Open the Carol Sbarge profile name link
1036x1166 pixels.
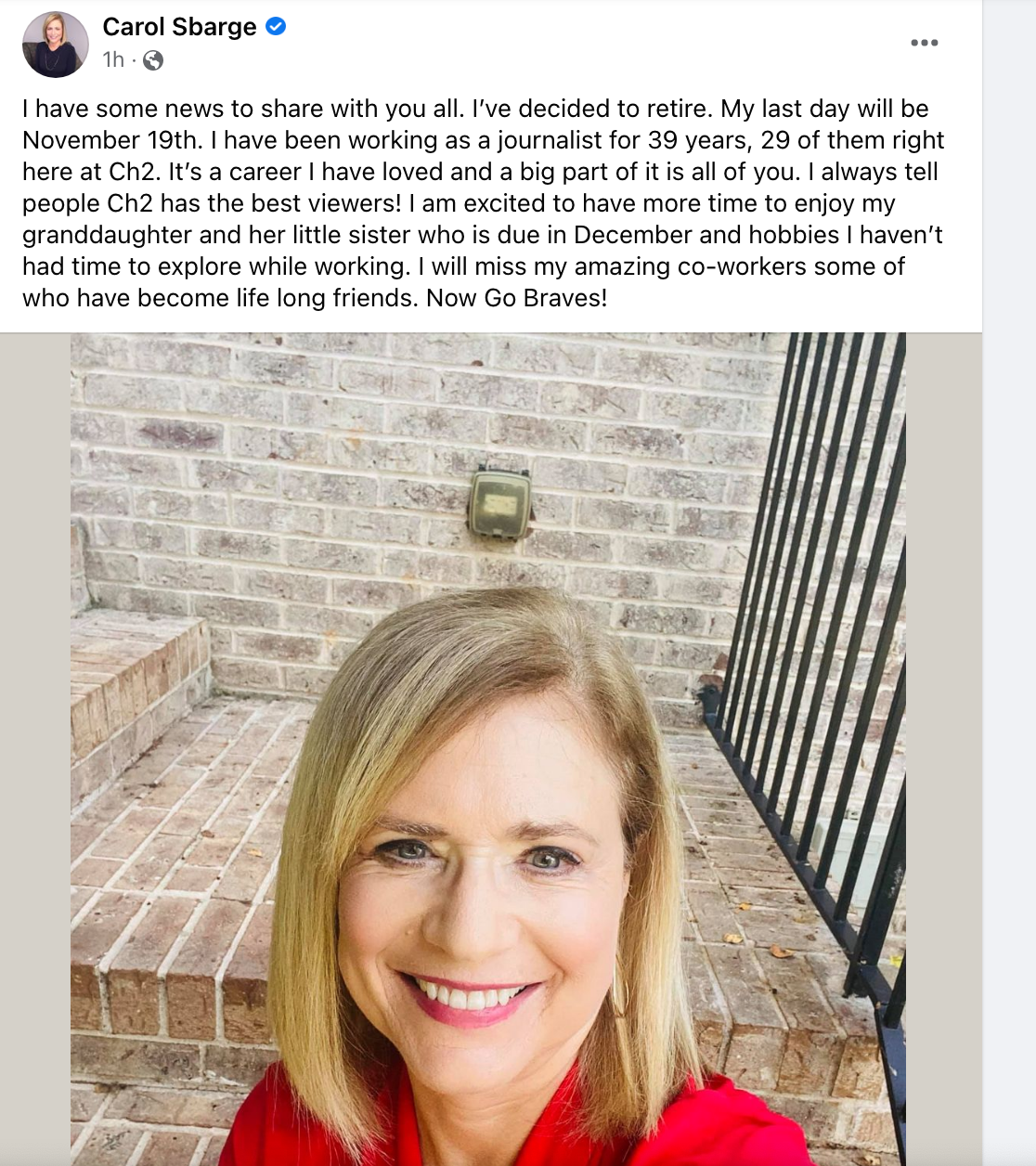[x=179, y=27]
